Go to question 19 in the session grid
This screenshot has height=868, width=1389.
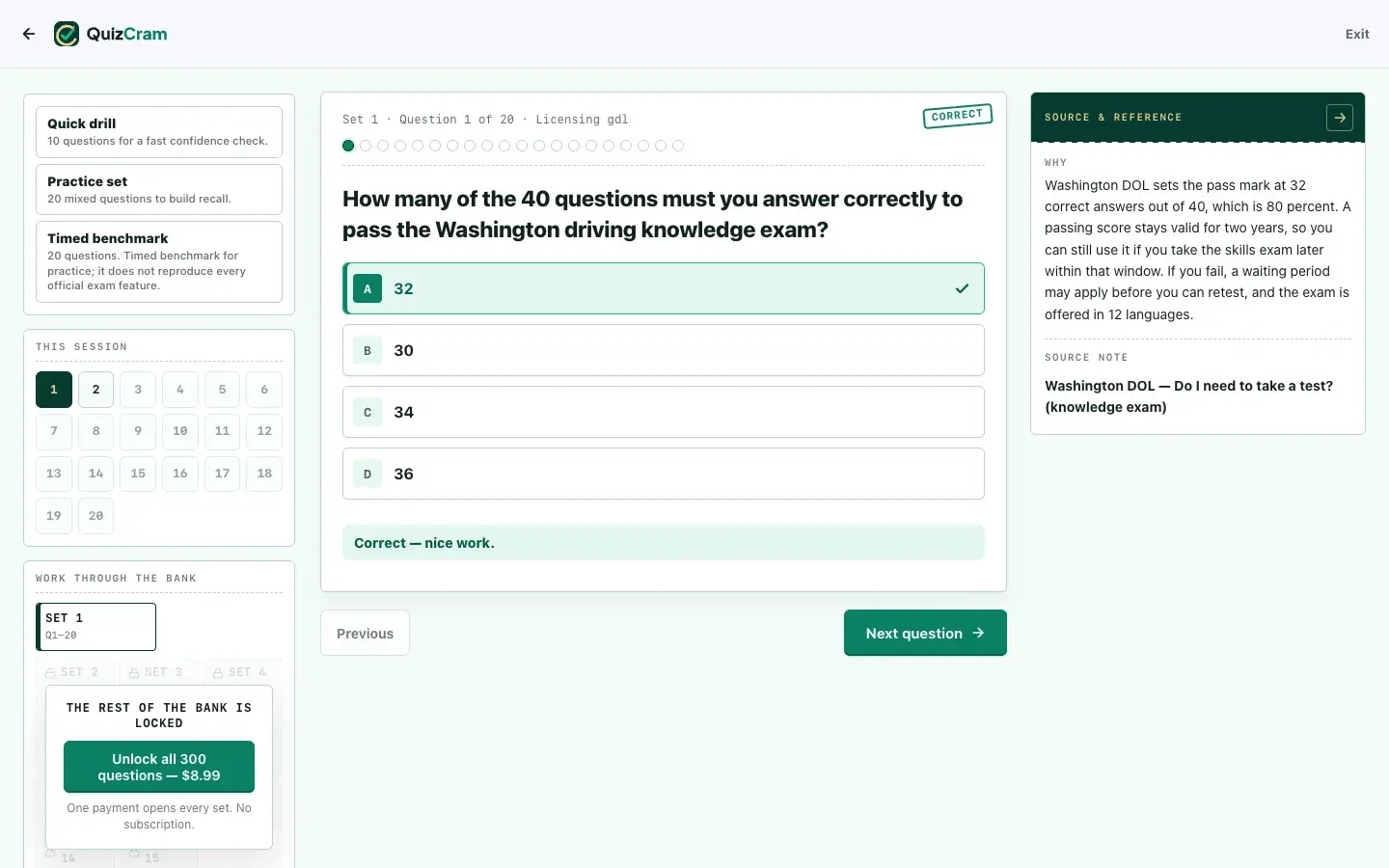(54, 516)
